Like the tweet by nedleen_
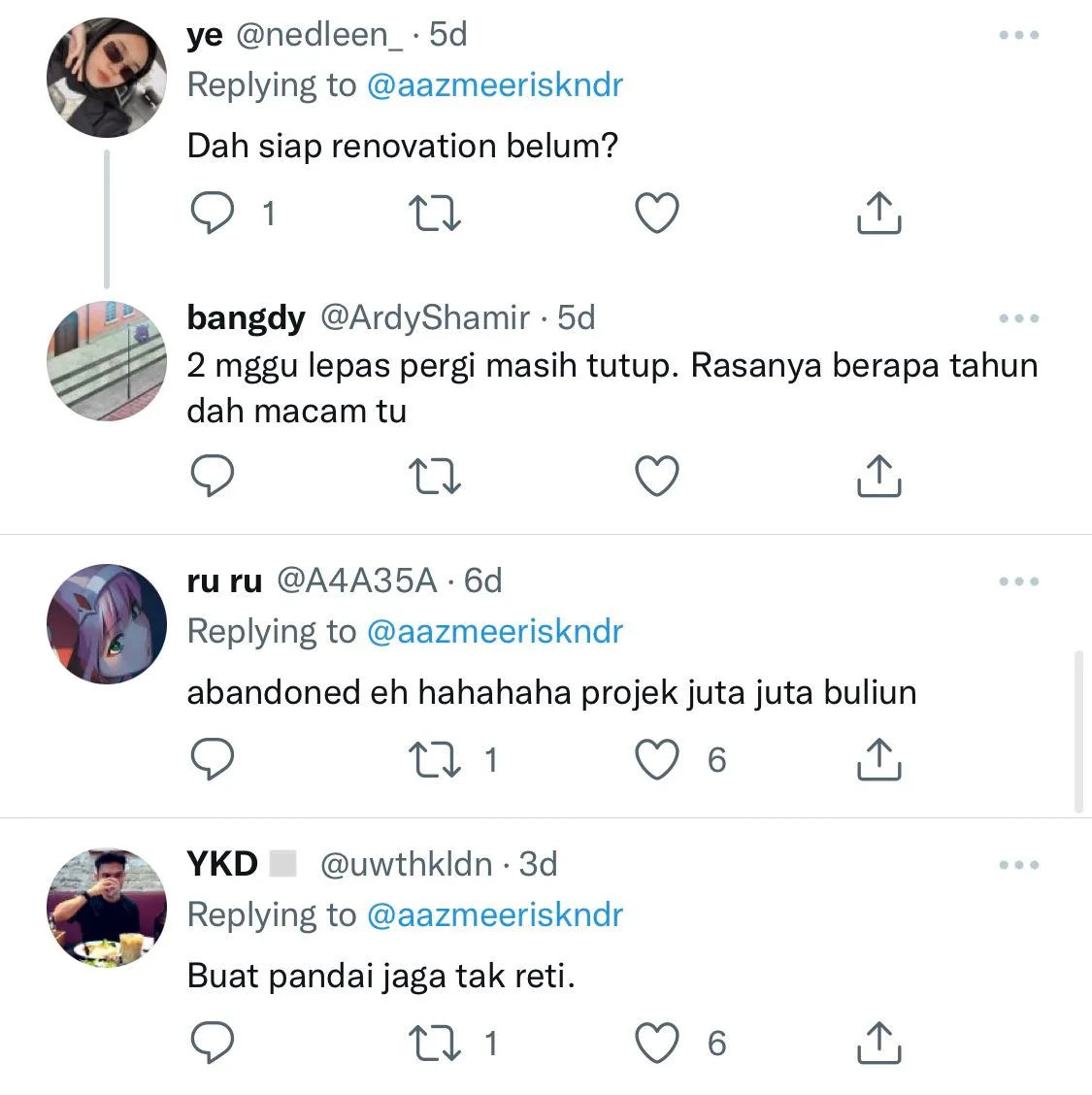 tap(656, 213)
